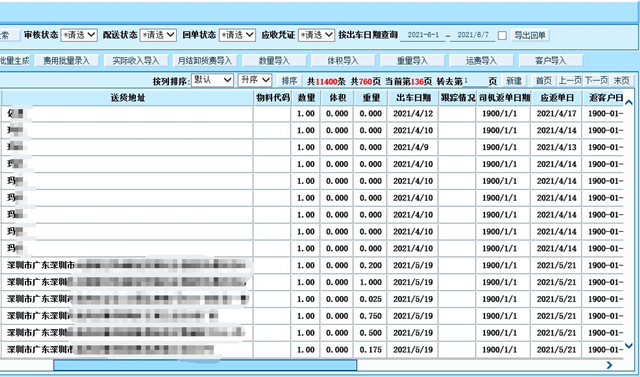Click the 送货地址 column header

[127, 98]
